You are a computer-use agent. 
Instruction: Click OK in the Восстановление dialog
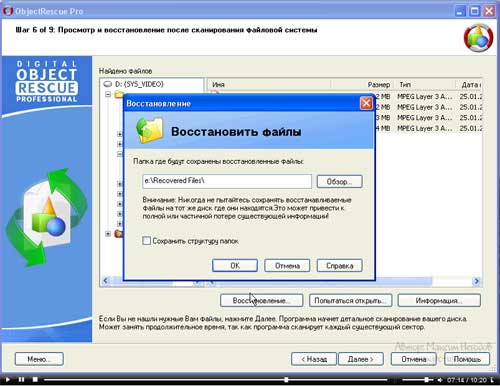click(x=235, y=266)
